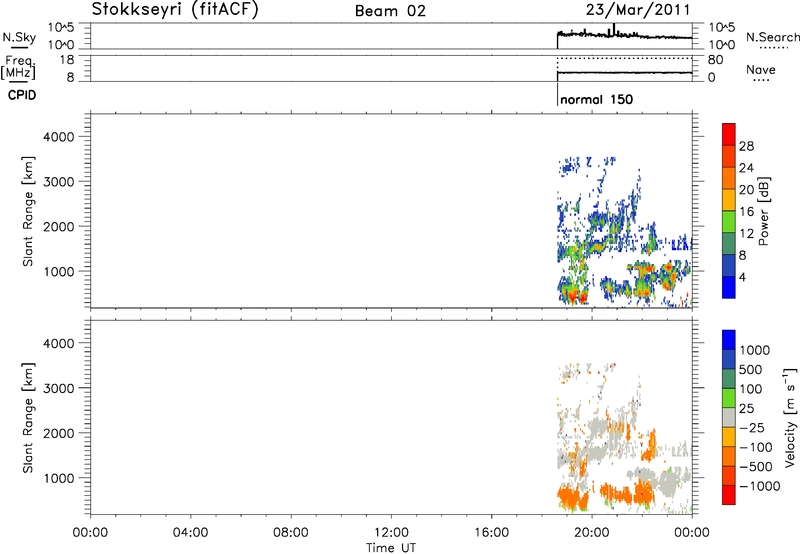
Task: Click 'Slant Range [km]' label of power panel
Action: click(28, 211)
